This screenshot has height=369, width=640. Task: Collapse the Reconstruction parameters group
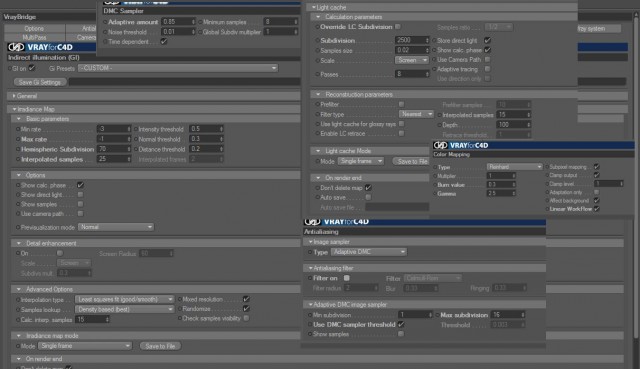(318, 95)
